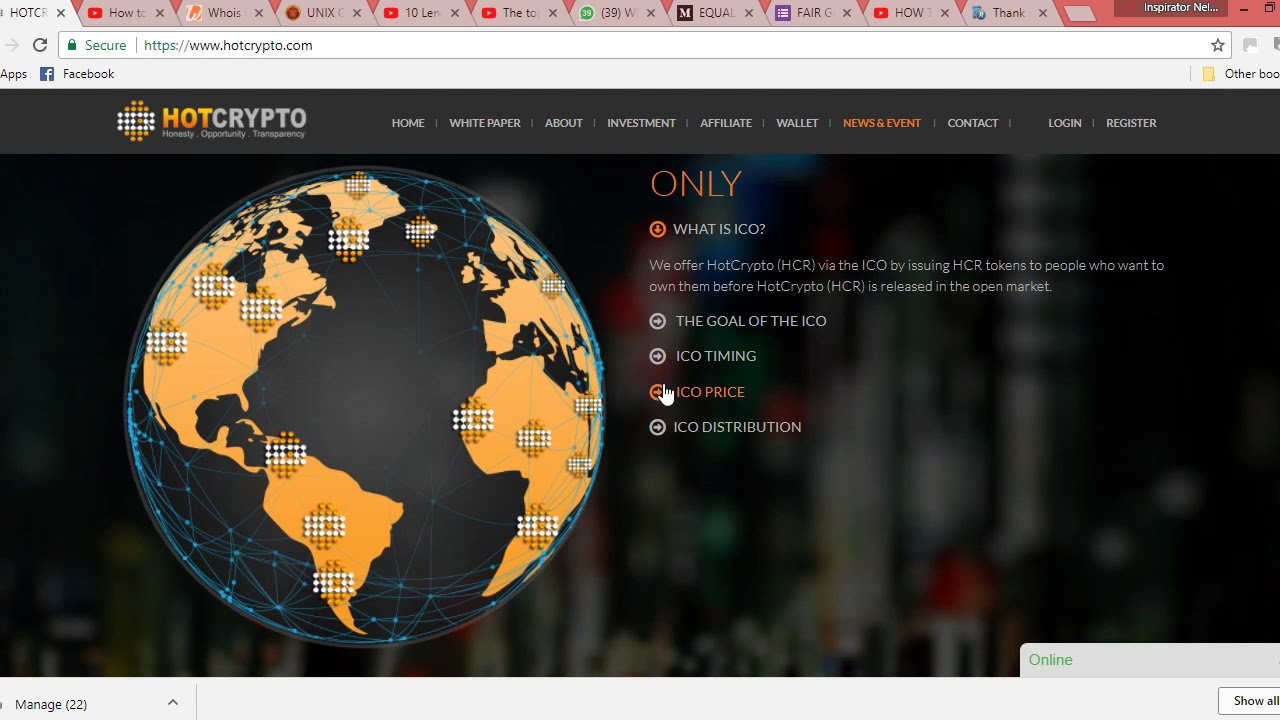Open the Other bookmarks folder
This screenshot has height=720, width=1280.
[x=1240, y=74]
